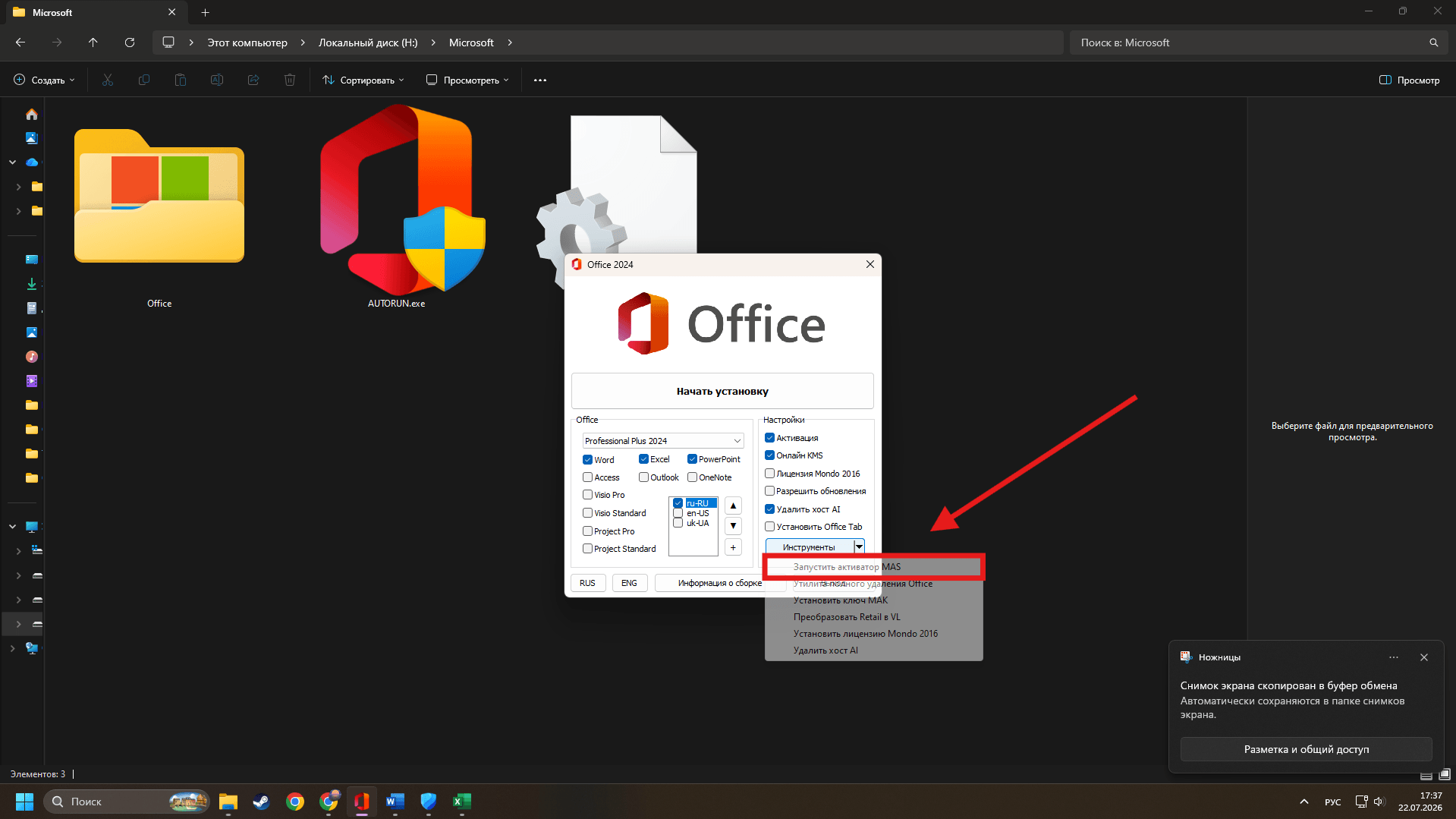The width and height of the screenshot is (1456, 819).
Task: Uncheck the Excel checkbox
Action: [643, 459]
